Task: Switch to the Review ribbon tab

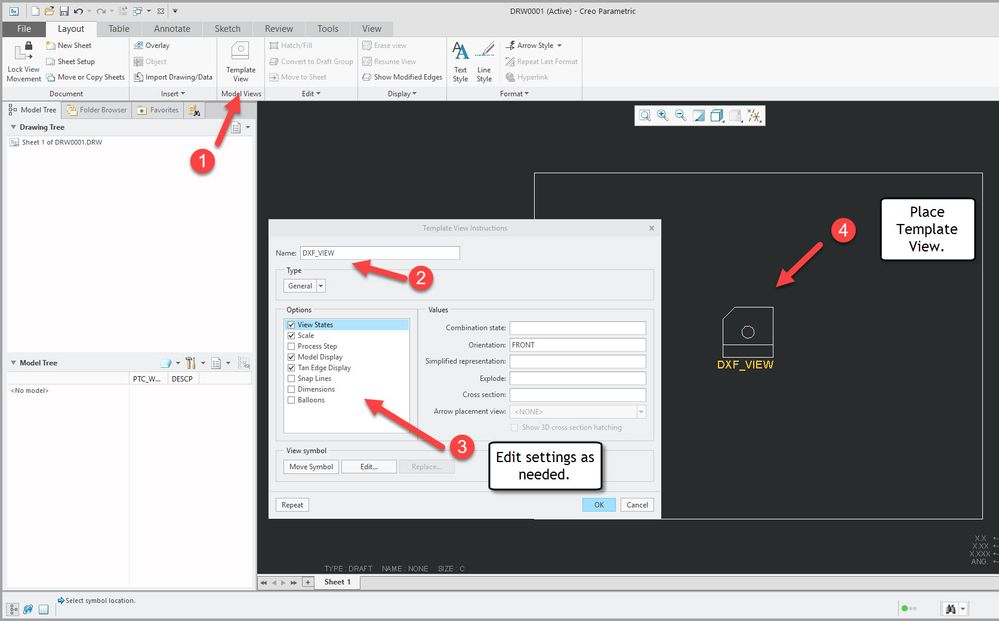Action: (279, 29)
